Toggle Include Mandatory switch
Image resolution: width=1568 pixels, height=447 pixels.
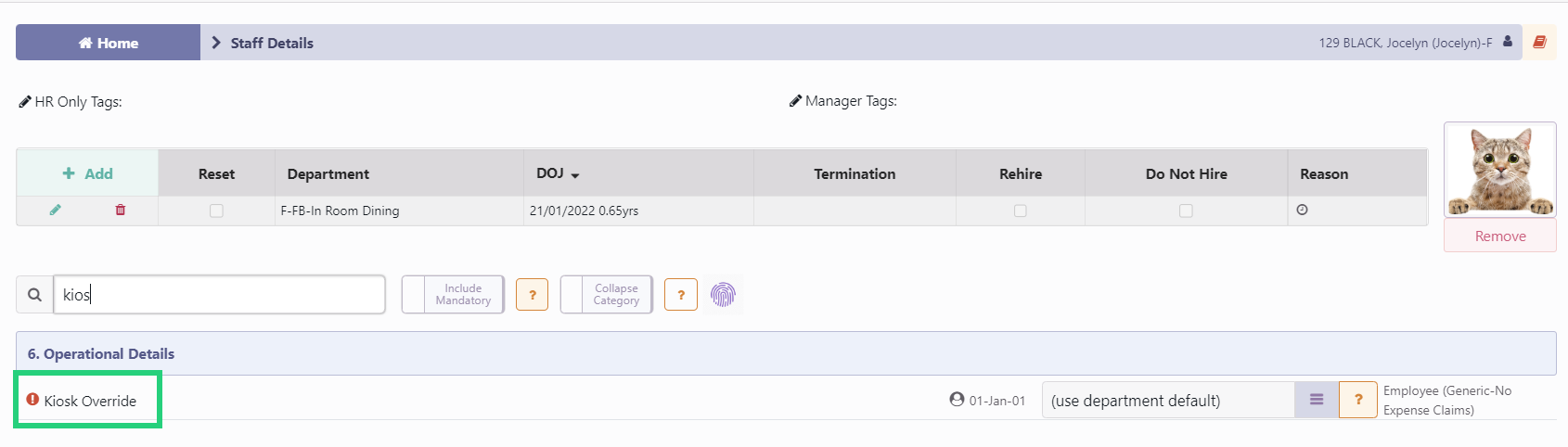[453, 295]
